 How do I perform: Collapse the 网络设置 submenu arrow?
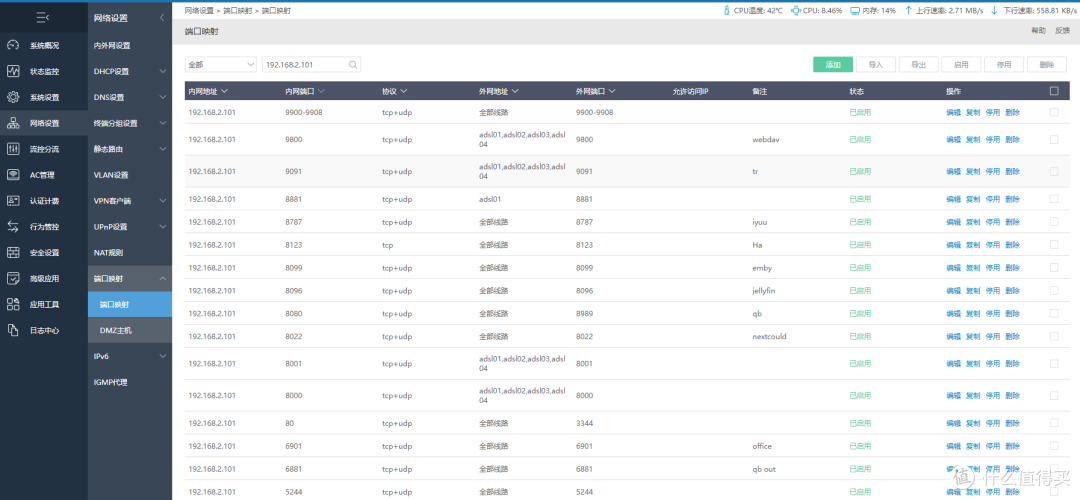coord(162,18)
